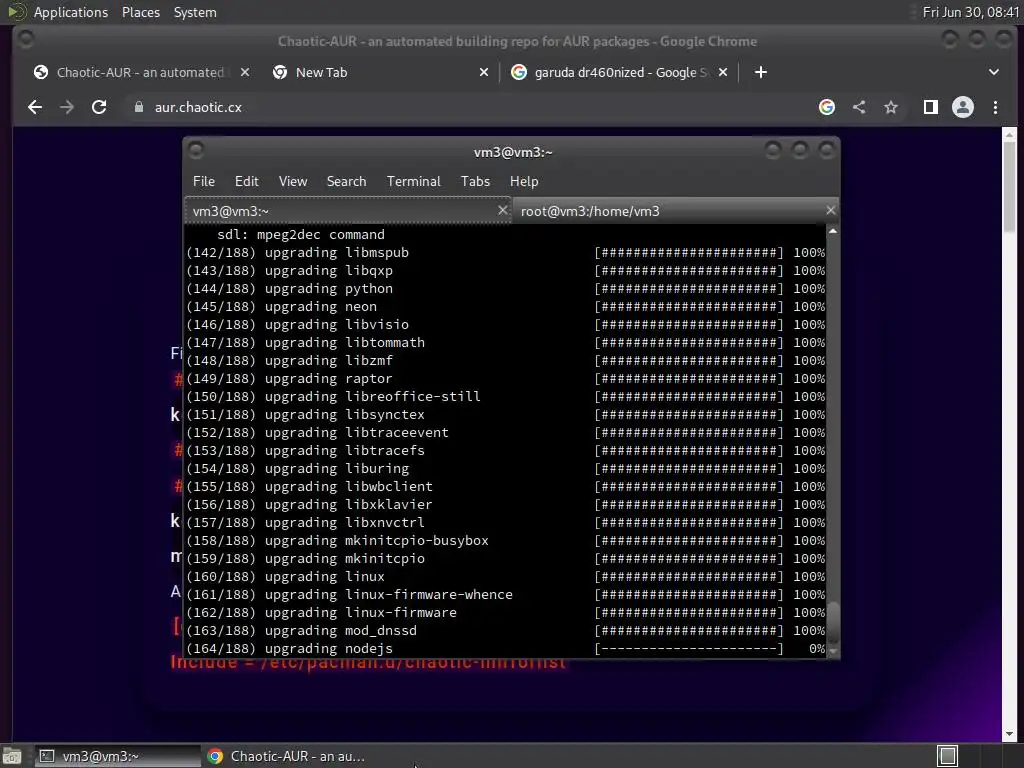The height and width of the screenshot is (768, 1024).
Task: Click terminal scrollbar down arrow
Action: [833, 650]
